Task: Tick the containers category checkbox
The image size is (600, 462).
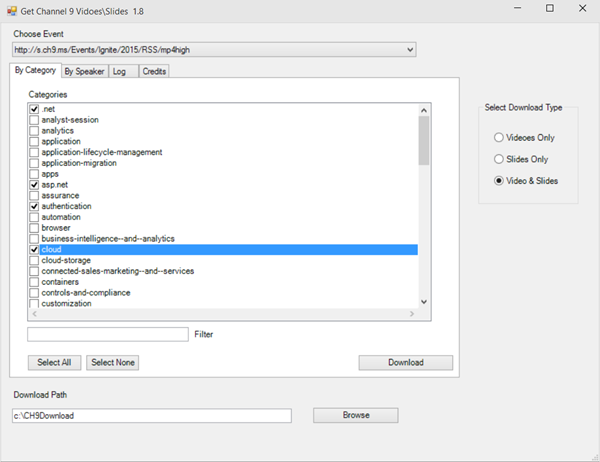Action: (34, 282)
